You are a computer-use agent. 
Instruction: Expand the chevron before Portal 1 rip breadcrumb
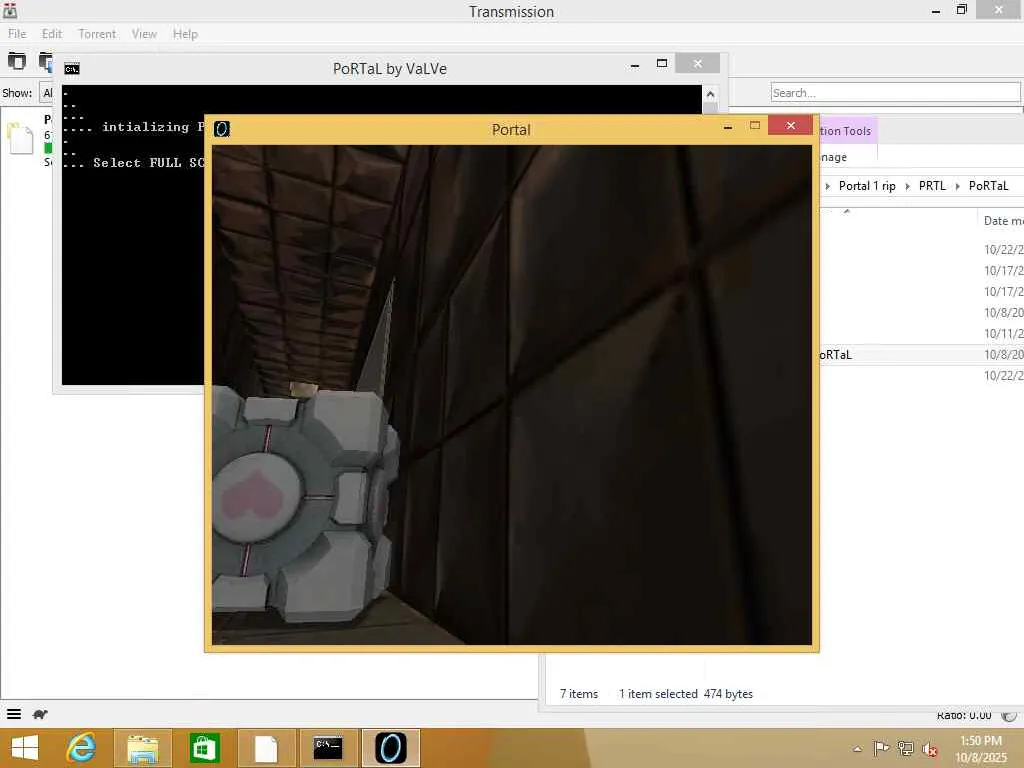point(827,187)
